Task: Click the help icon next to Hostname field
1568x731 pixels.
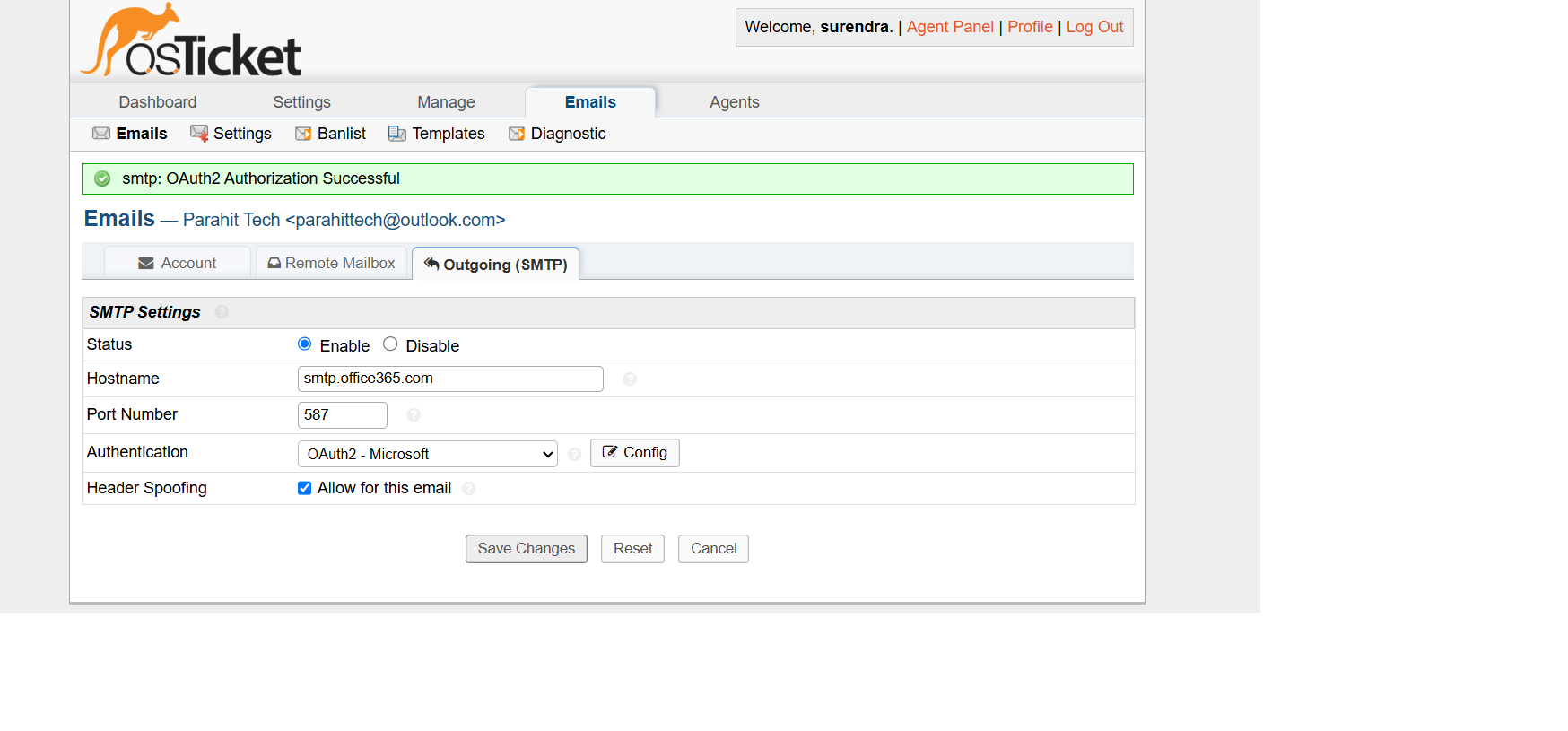Action: pyautogui.click(x=630, y=379)
